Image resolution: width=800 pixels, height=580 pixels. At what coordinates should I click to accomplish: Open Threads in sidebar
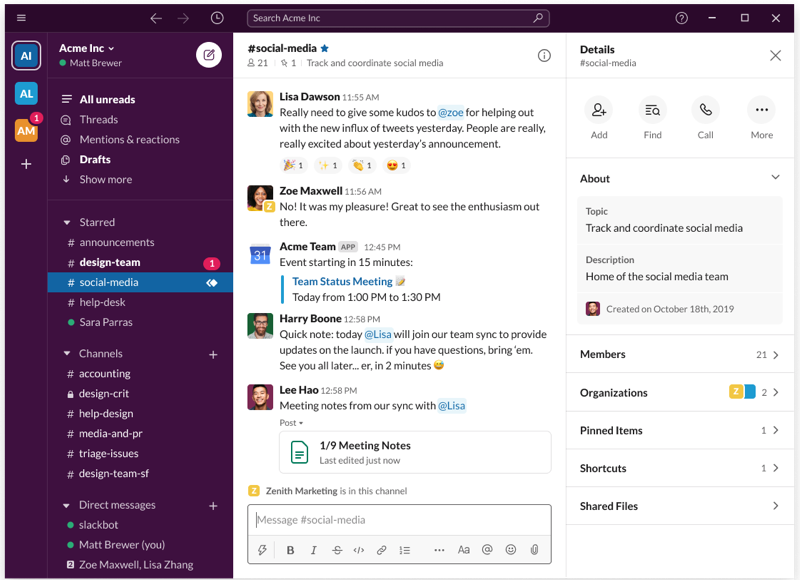[x=98, y=120]
